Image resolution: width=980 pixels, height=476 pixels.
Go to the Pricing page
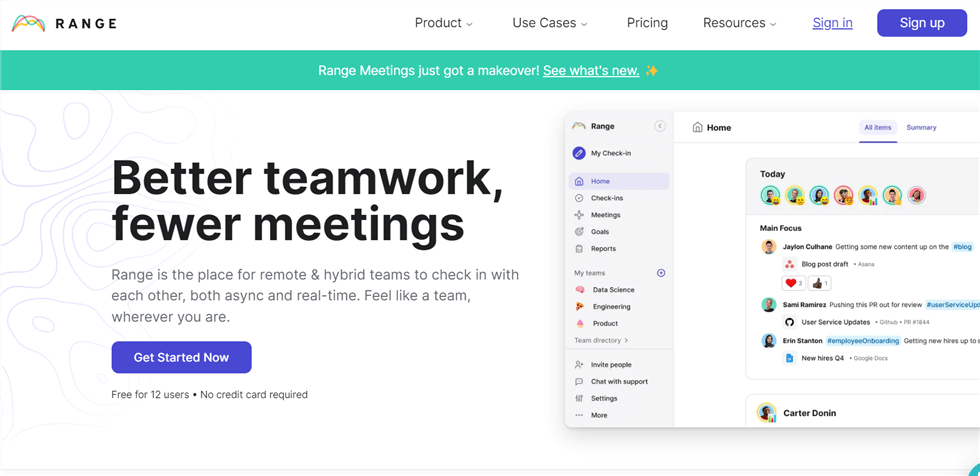pos(647,23)
